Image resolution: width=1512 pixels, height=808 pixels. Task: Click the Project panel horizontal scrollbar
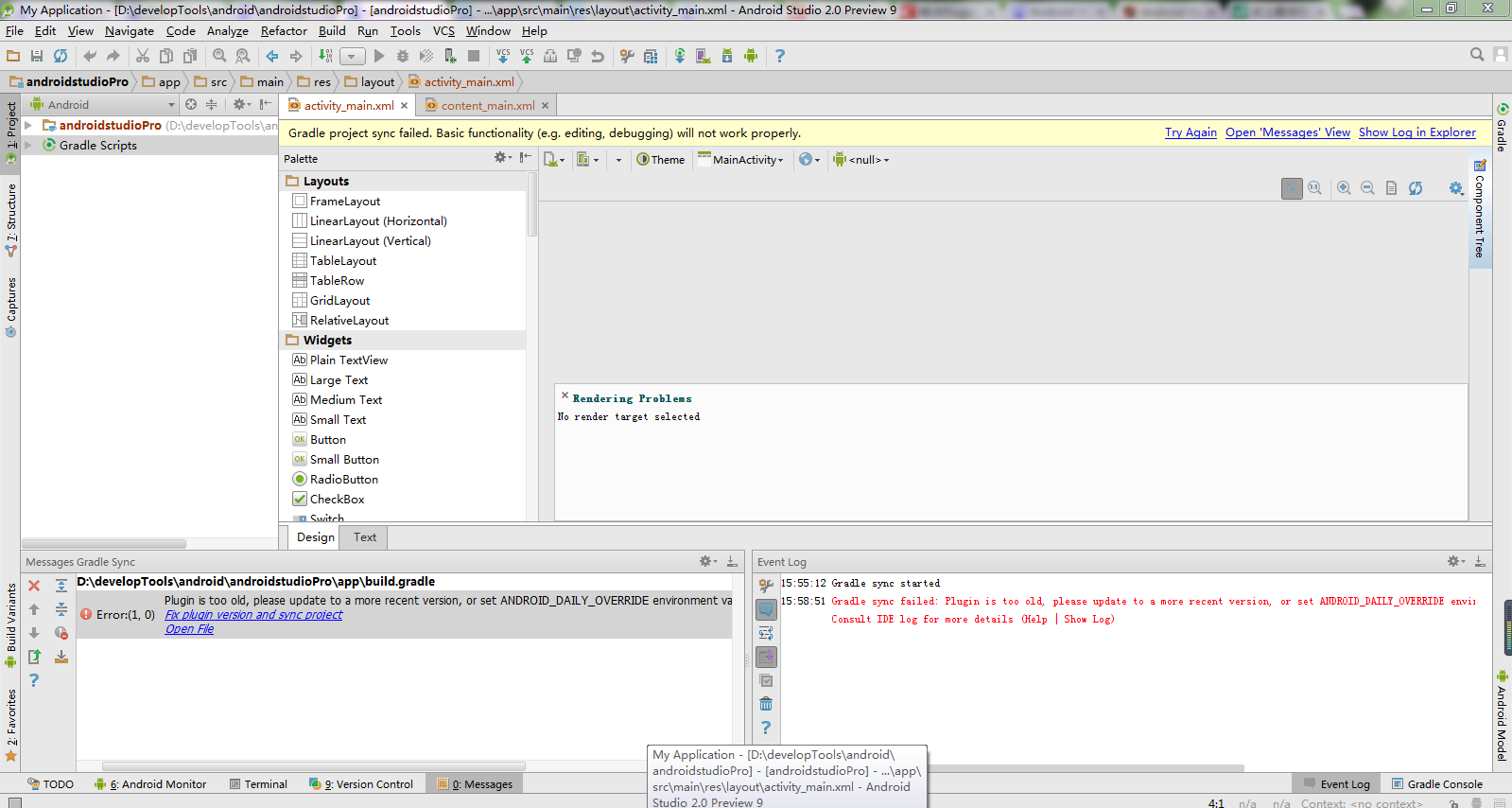pyautogui.click(x=104, y=543)
